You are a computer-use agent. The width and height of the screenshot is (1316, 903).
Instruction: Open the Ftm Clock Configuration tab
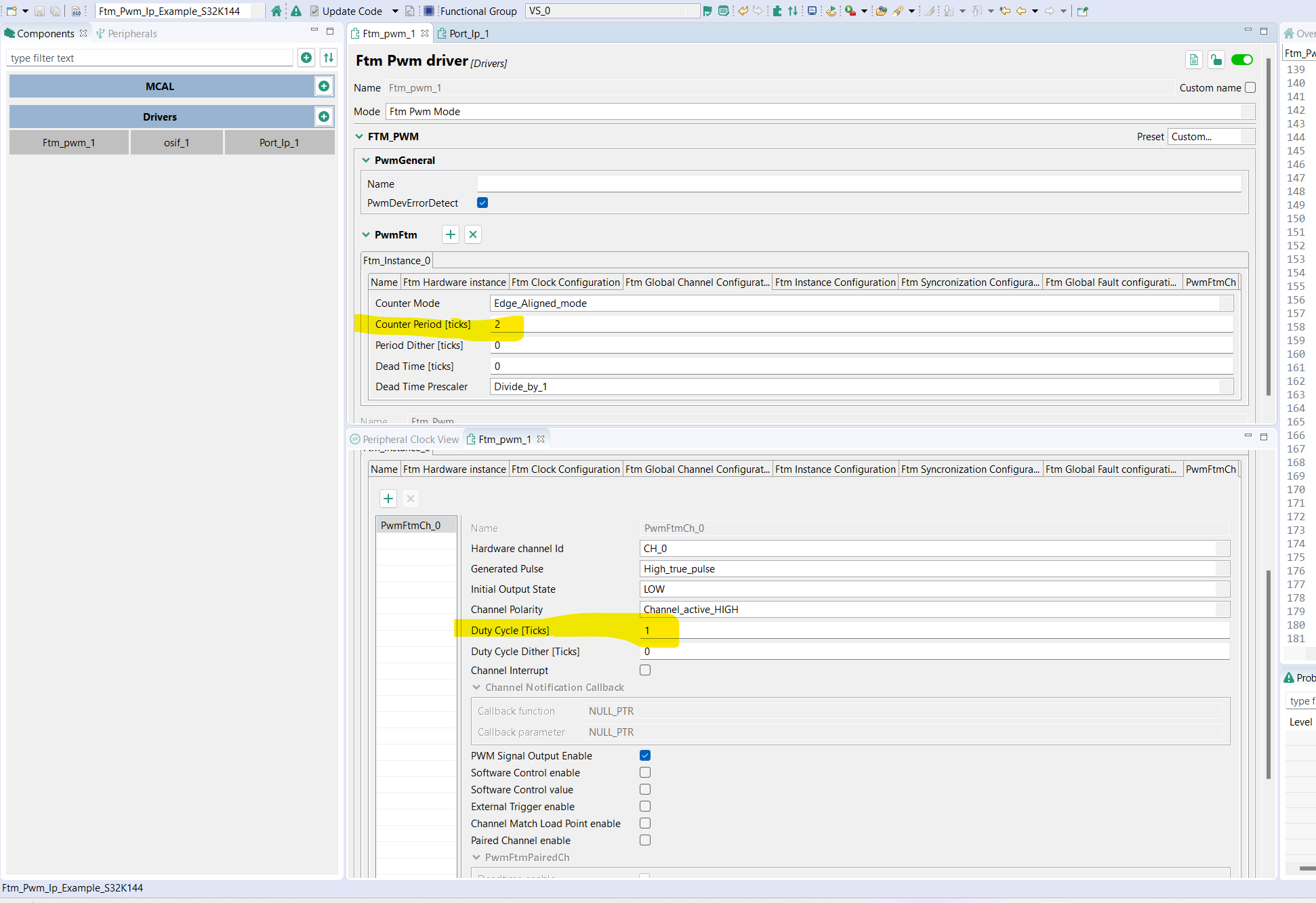[565, 282]
